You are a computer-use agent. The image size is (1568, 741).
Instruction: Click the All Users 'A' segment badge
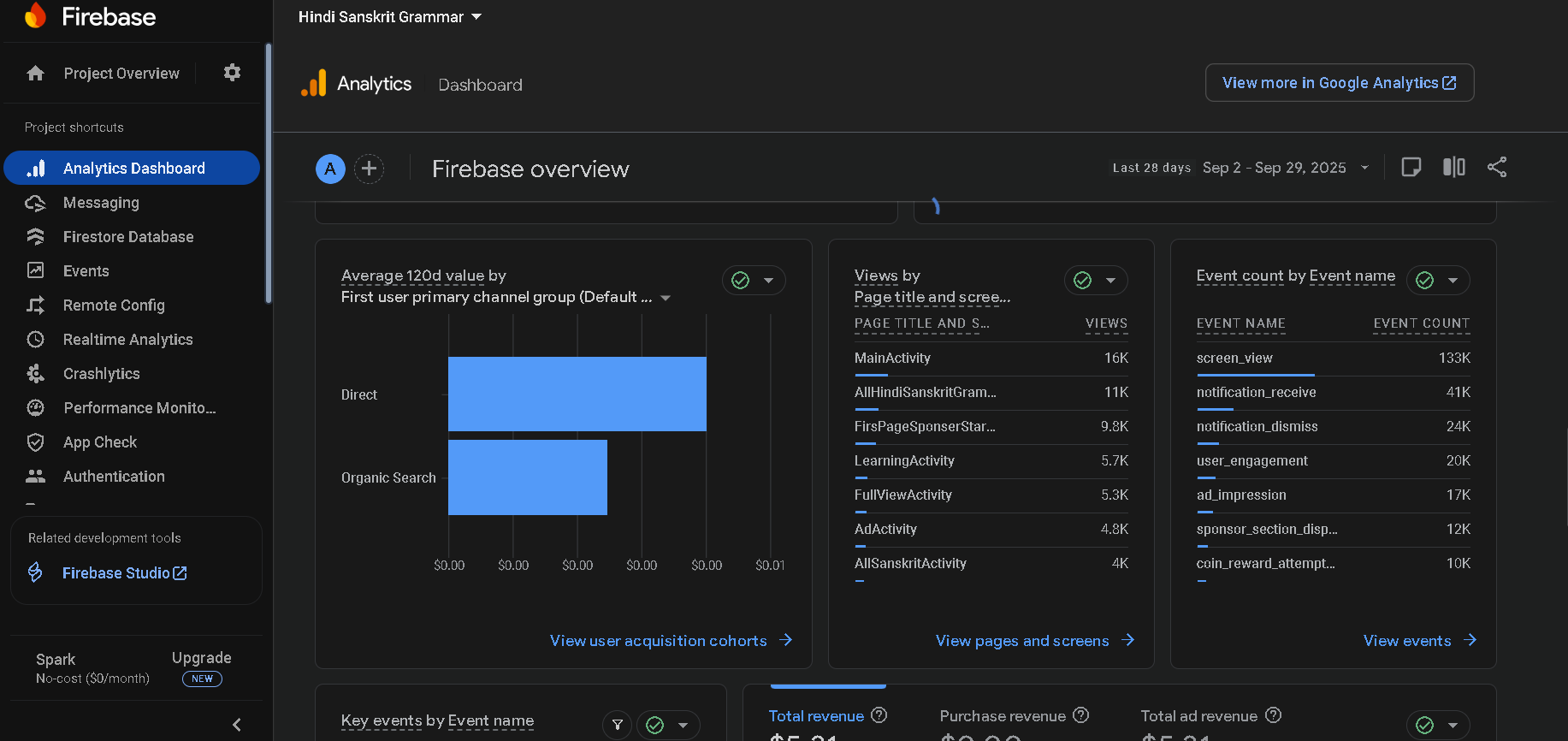click(330, 169)
